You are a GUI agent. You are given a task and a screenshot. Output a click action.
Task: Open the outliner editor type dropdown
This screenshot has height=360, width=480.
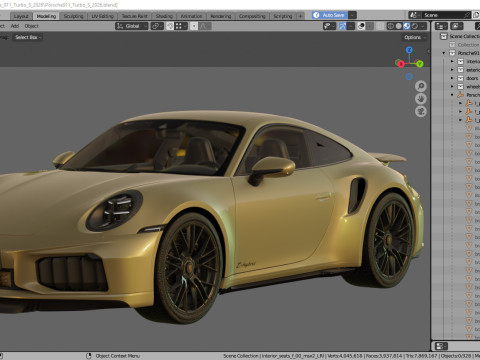pyautogui.click(x=441, y=26)
